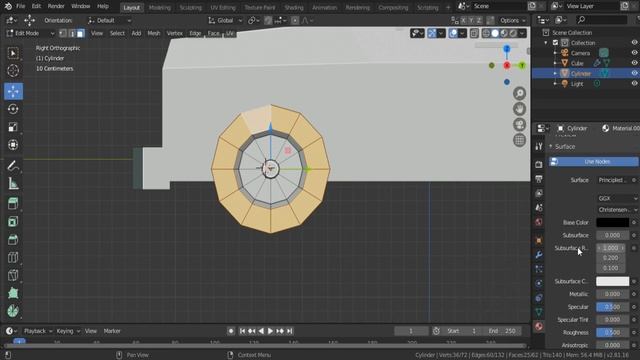This screenshot has height=360, width=640.
Task: Open the File menu
Action: point(20,7)
